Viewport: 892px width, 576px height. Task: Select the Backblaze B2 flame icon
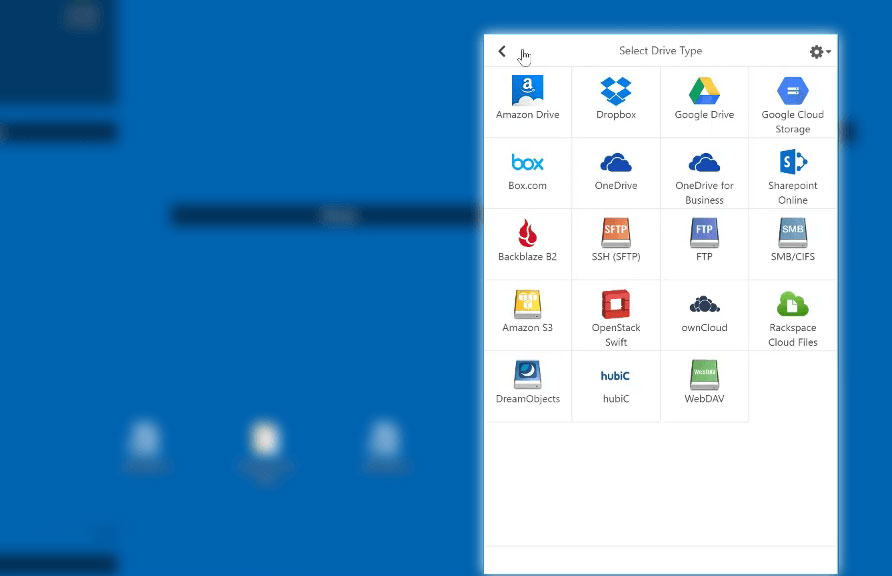527,234
